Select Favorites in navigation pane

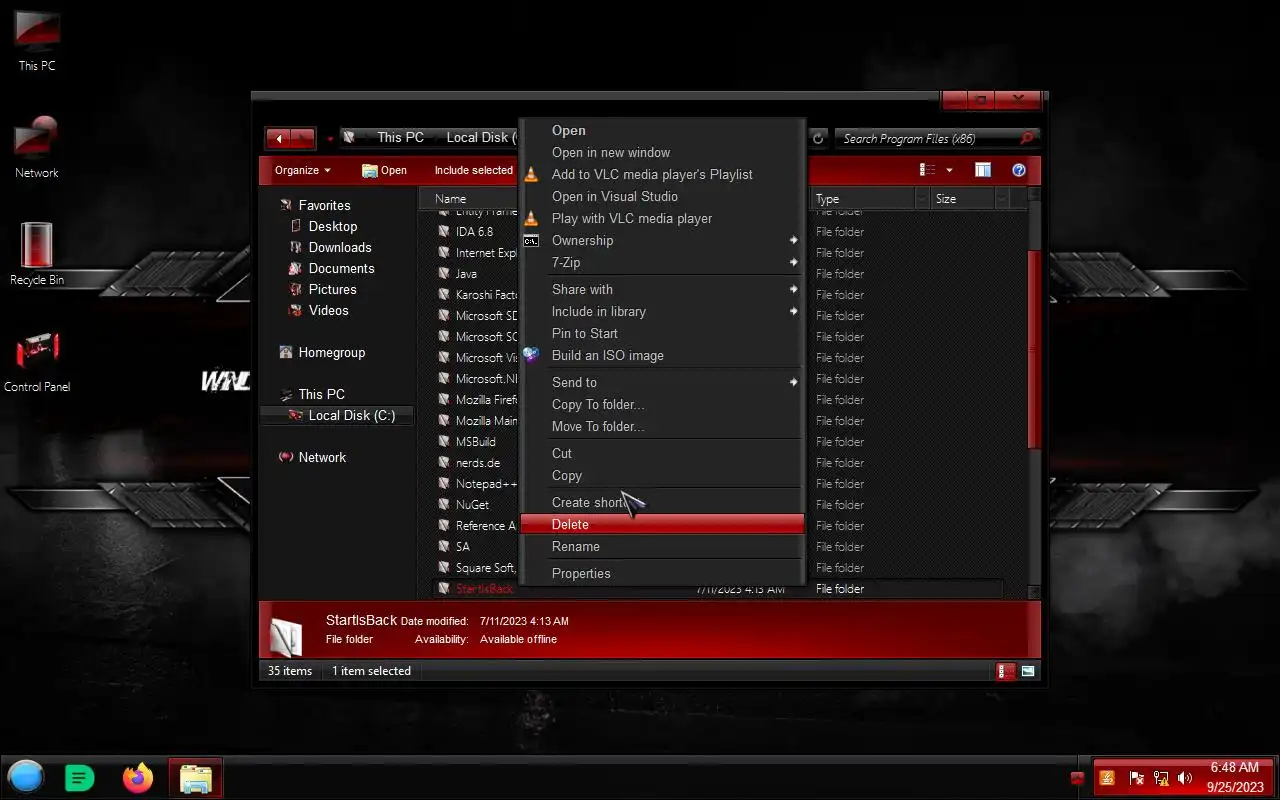click(x=324, y=205)
